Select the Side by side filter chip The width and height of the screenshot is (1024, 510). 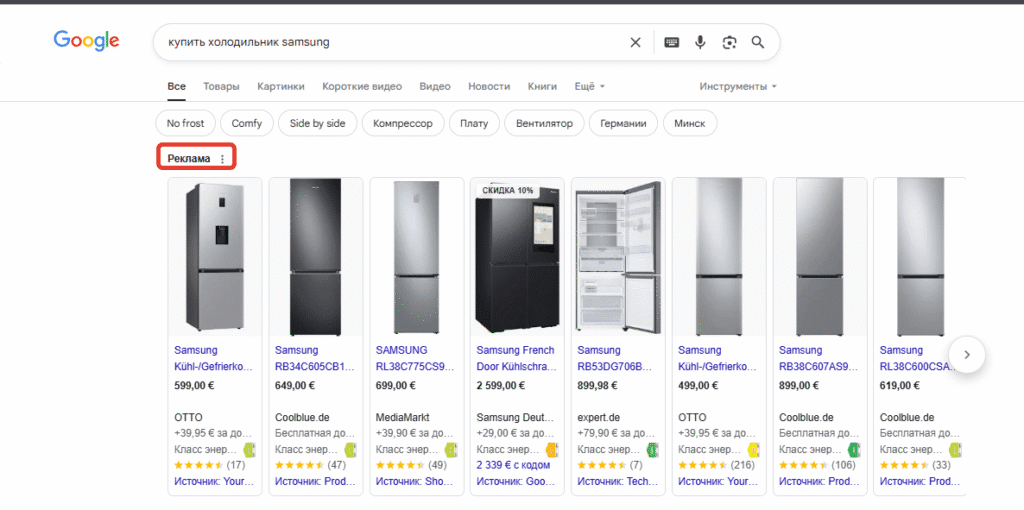pos(317,123)
